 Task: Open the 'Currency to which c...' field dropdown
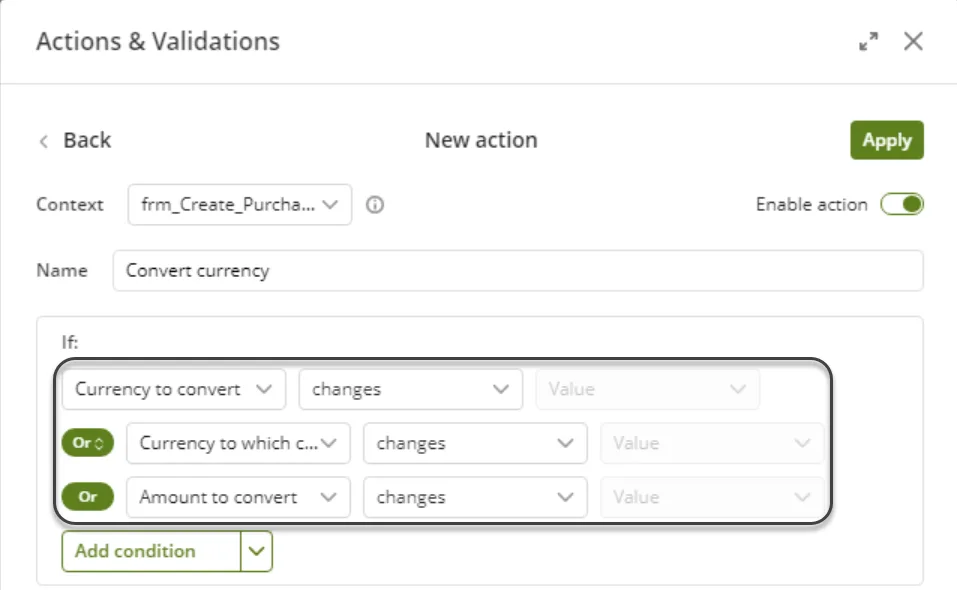click(239, 443)
